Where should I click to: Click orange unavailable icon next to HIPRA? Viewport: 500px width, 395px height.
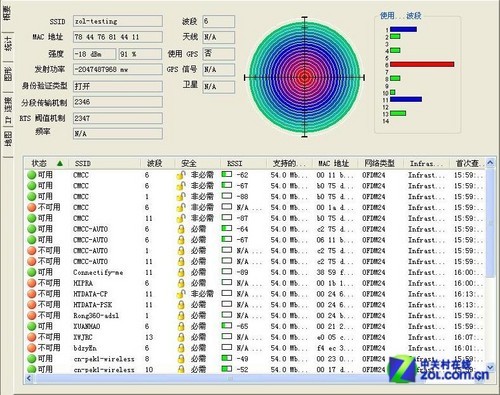pos(31,283)
